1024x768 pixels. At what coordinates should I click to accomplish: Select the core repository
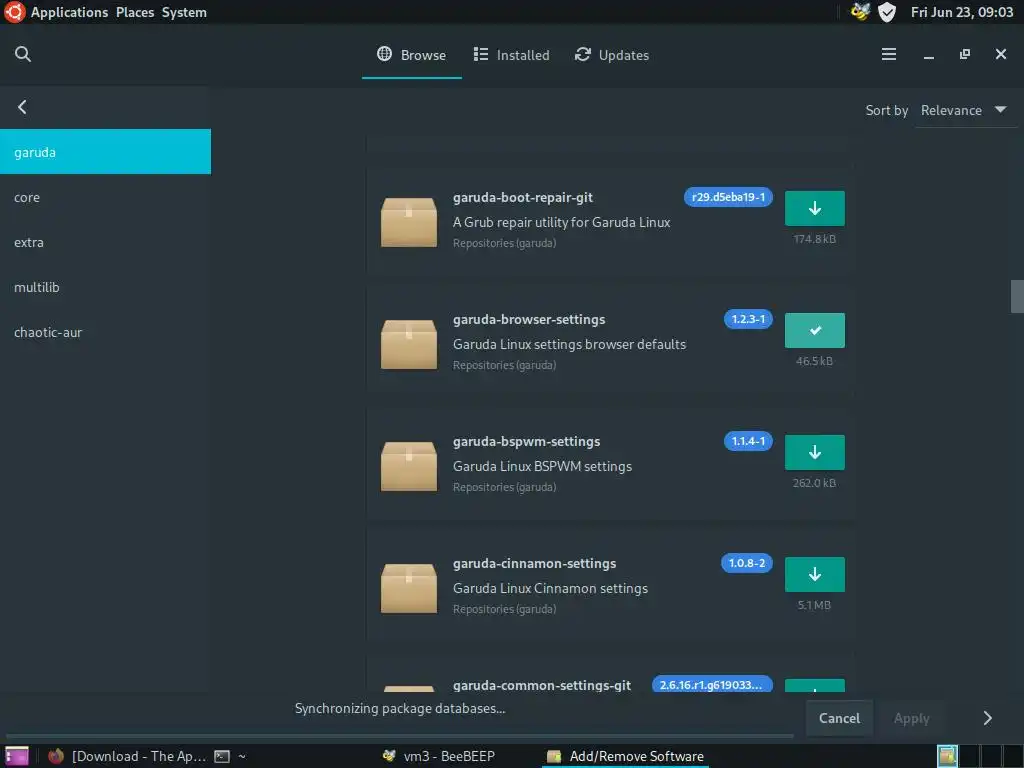[105, 197]
